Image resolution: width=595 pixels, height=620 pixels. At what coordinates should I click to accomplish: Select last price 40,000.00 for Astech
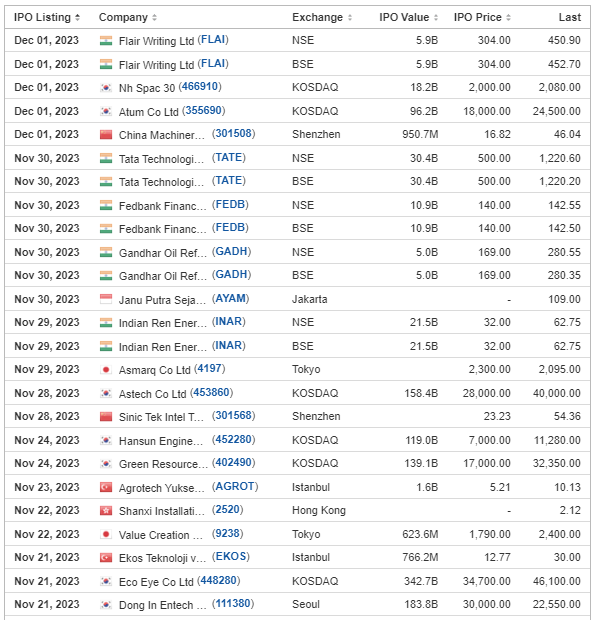pyautogui.click(x=557, y=393)
